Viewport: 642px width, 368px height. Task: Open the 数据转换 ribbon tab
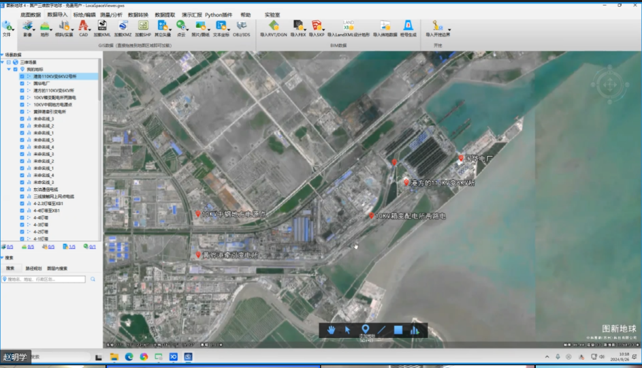coord(138,15)
